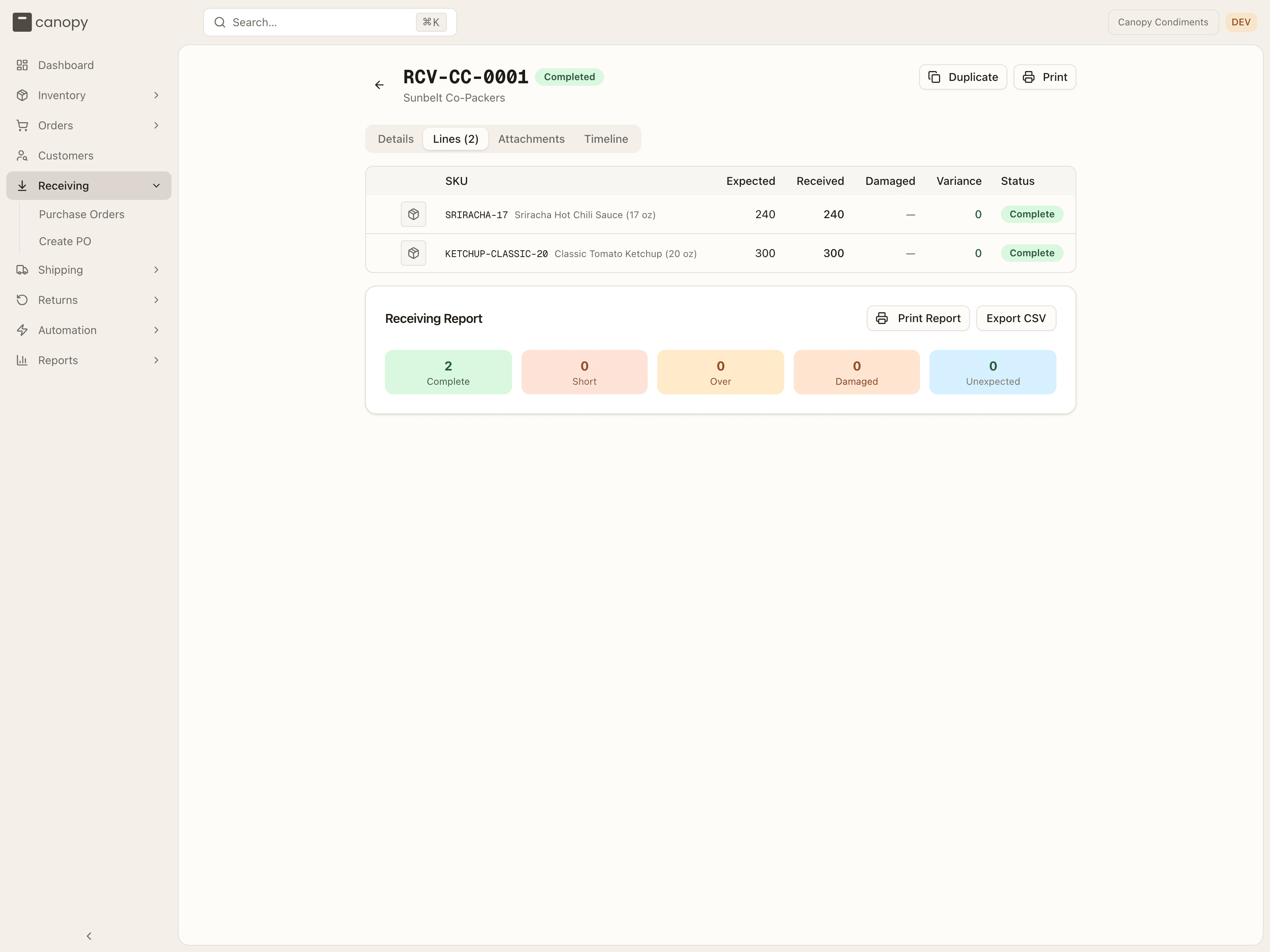
Task: Click the Receiving download-arrow icon
Action: tap(22, 185)
